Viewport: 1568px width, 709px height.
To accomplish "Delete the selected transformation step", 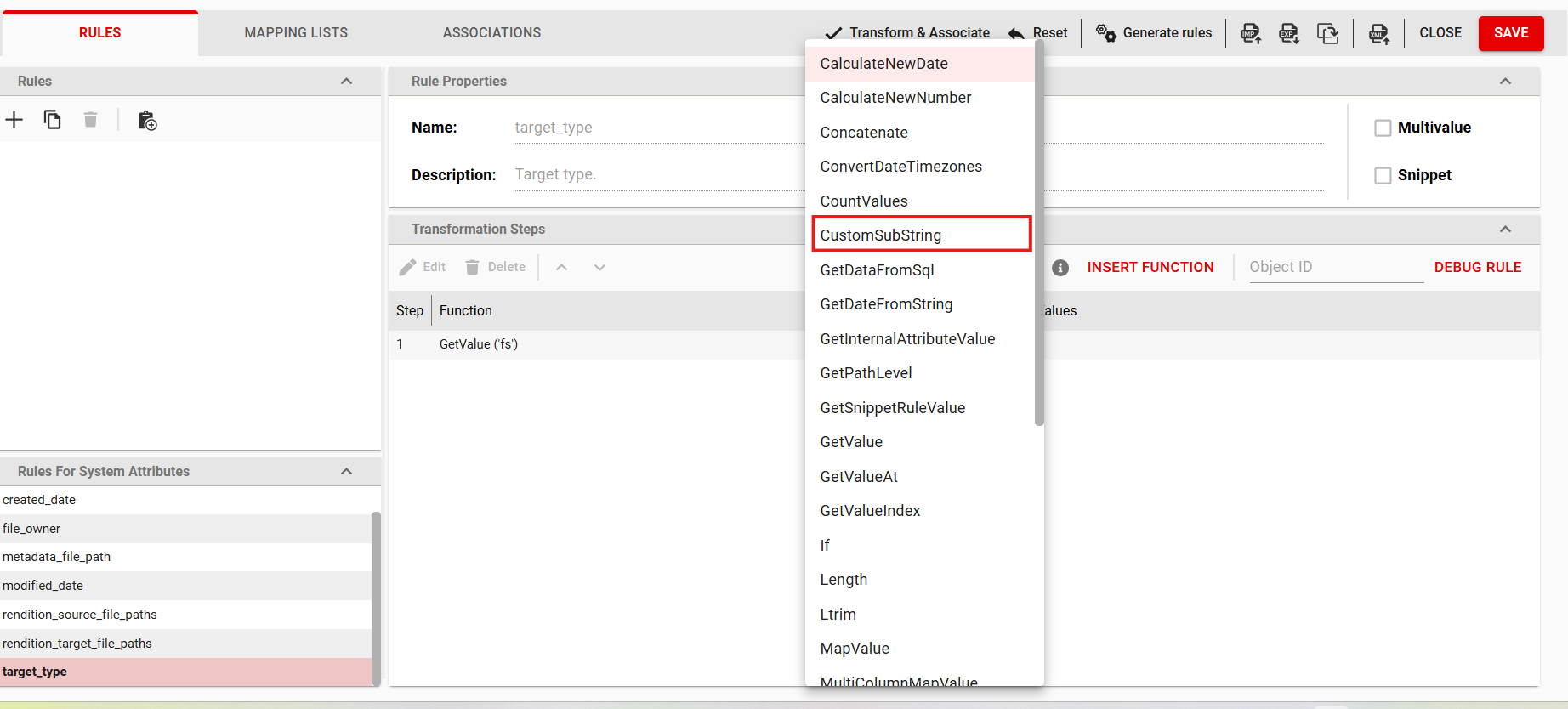I will coord(495,267).
